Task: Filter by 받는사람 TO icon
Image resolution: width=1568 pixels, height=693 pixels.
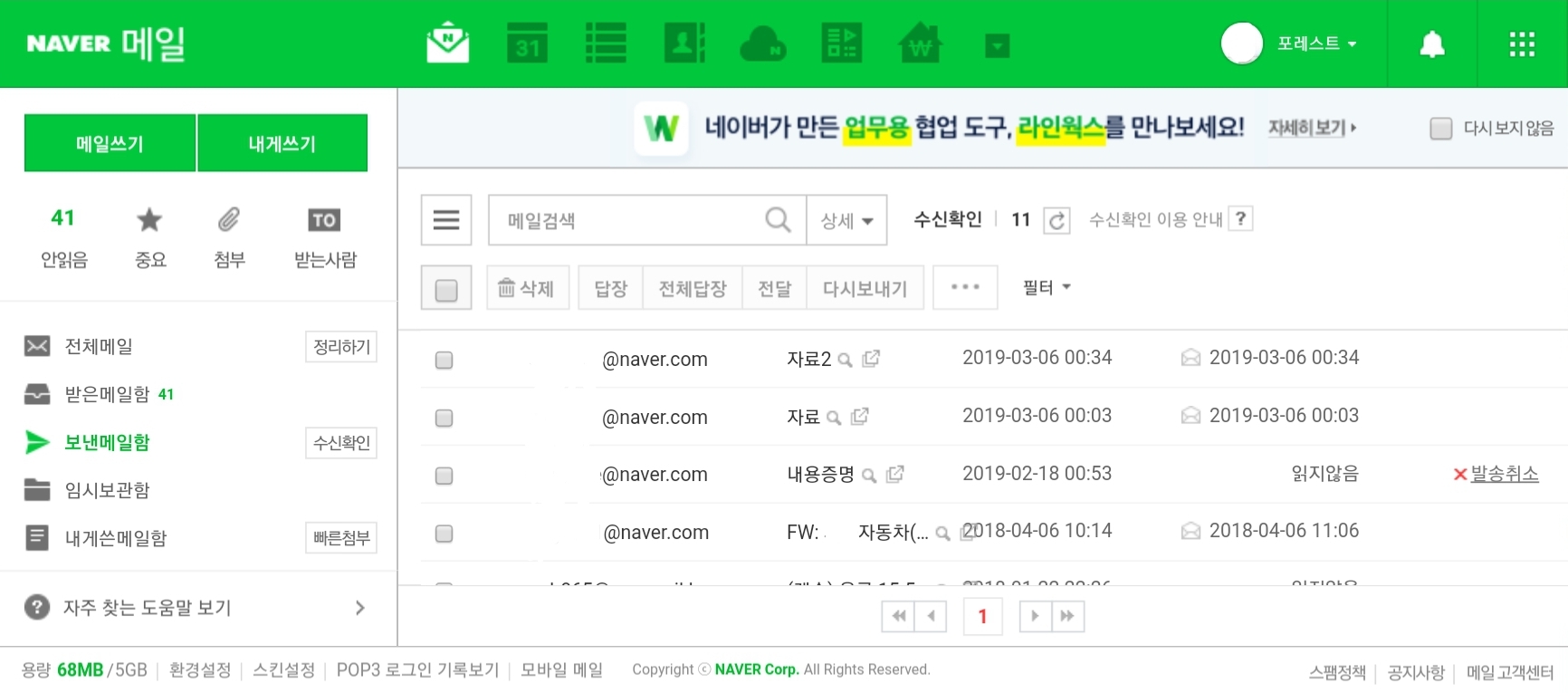Action: tap(325, 238)
